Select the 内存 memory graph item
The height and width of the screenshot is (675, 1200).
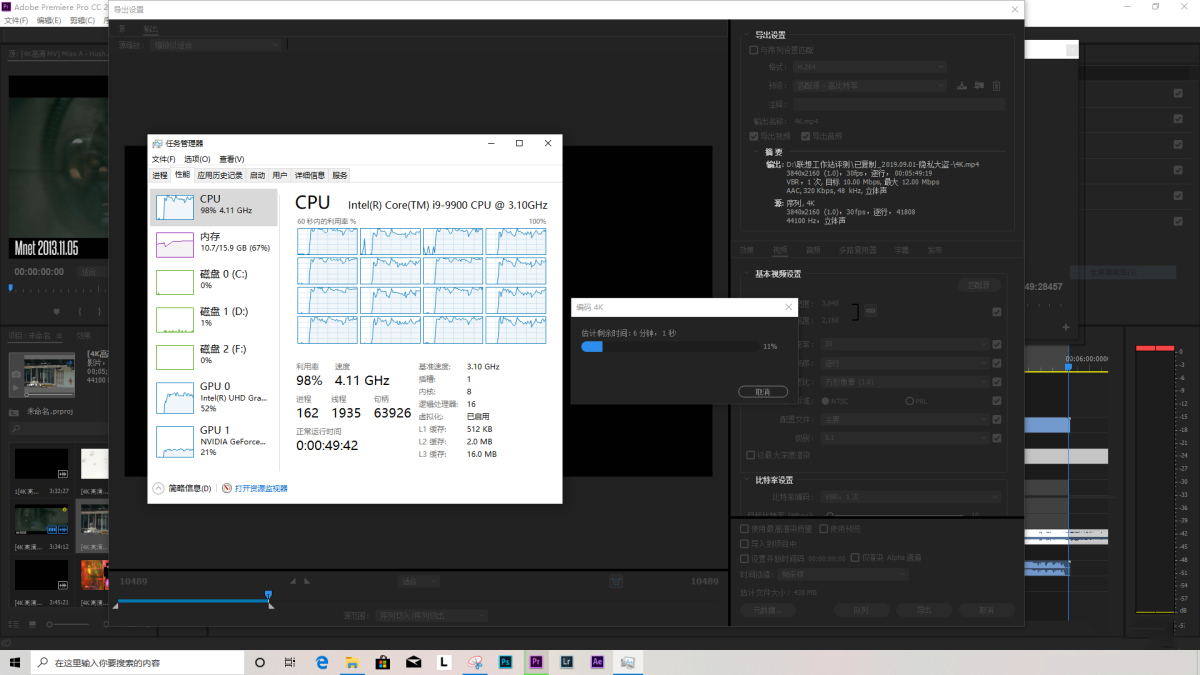coord(213,243)
